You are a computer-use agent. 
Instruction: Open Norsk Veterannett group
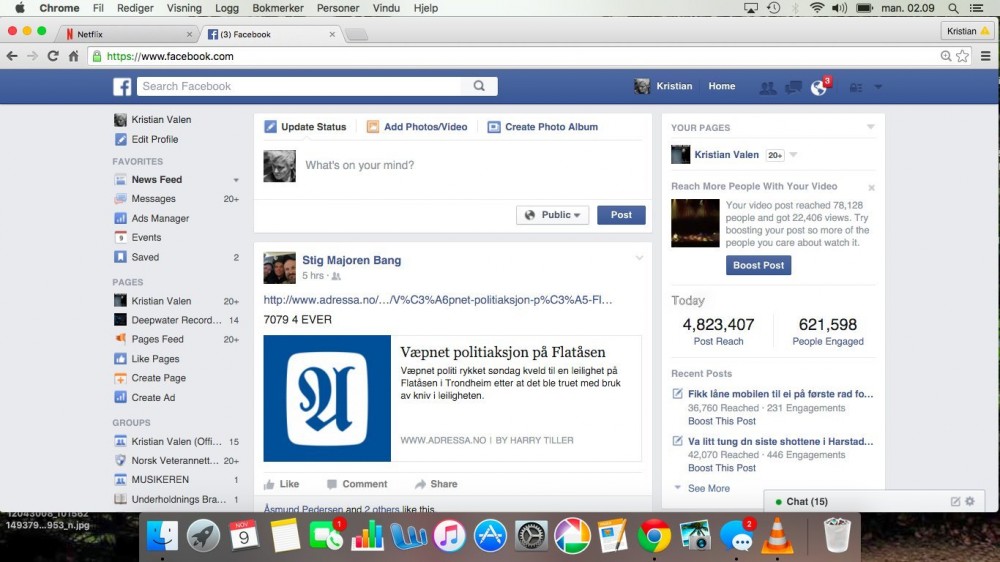[177, 461]
